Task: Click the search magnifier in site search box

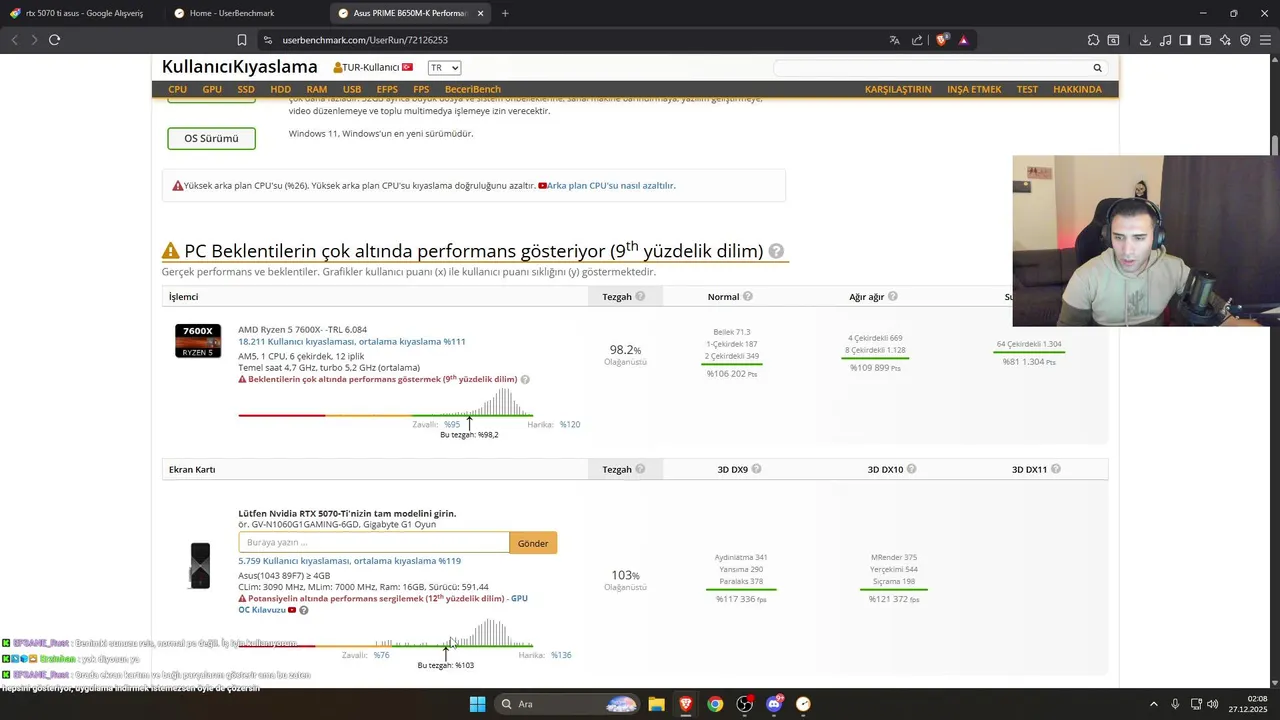Action: [x=1097, y=68]
